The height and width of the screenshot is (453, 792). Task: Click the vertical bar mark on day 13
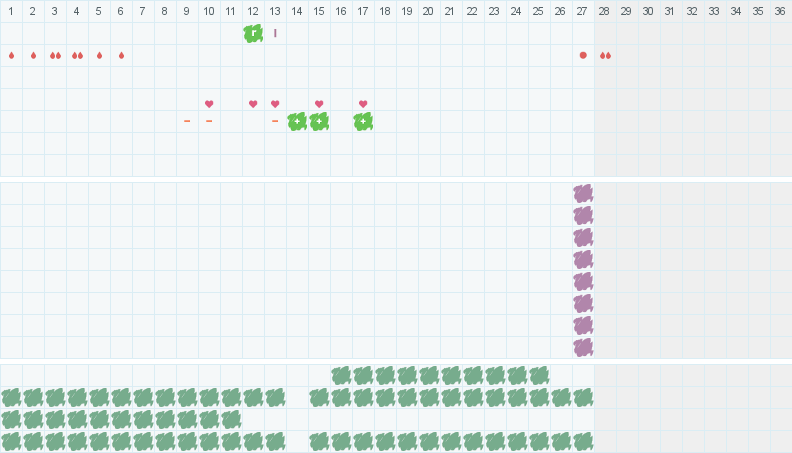(275, 33)
